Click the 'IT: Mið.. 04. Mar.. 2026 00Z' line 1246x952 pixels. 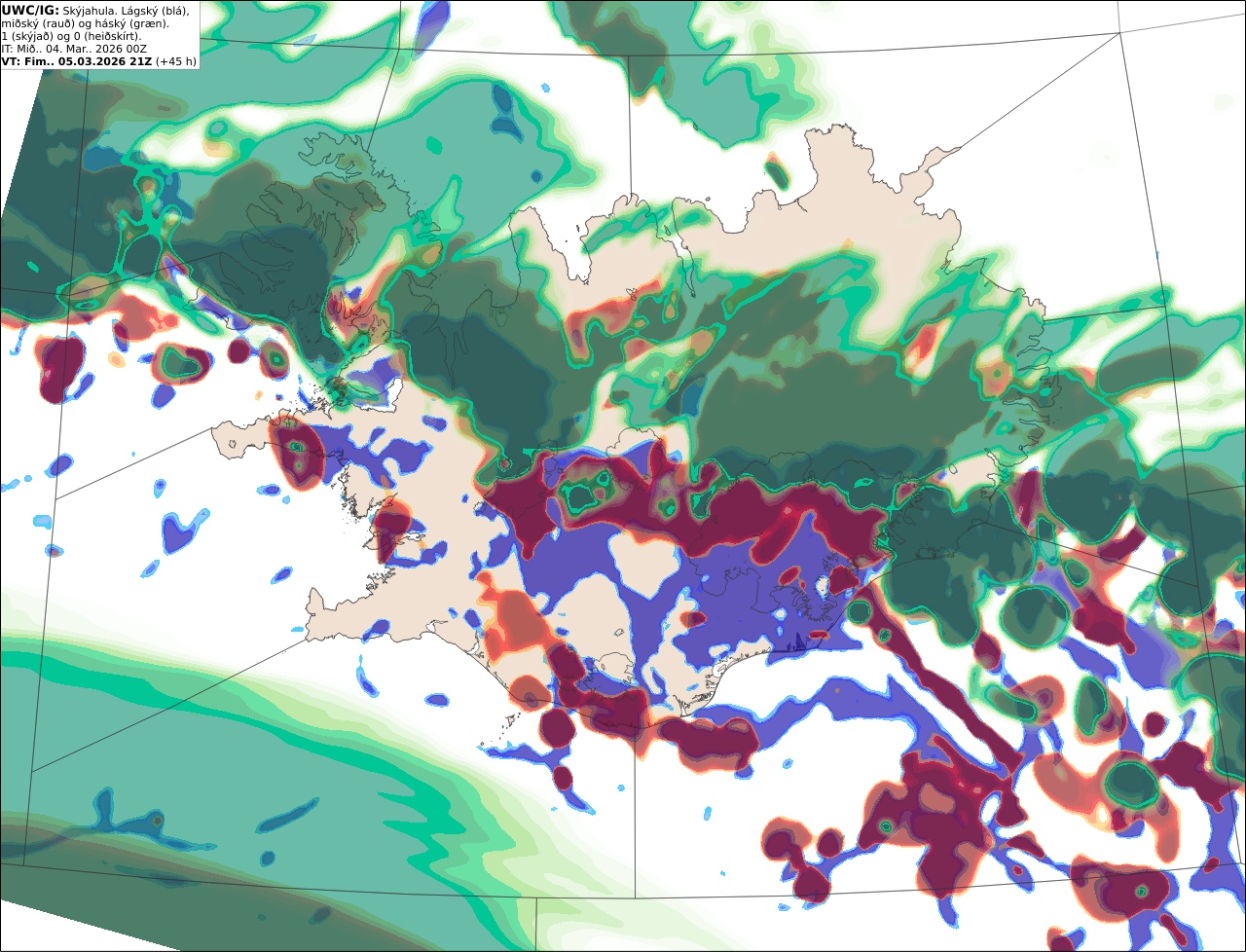[x=74, y=49]
